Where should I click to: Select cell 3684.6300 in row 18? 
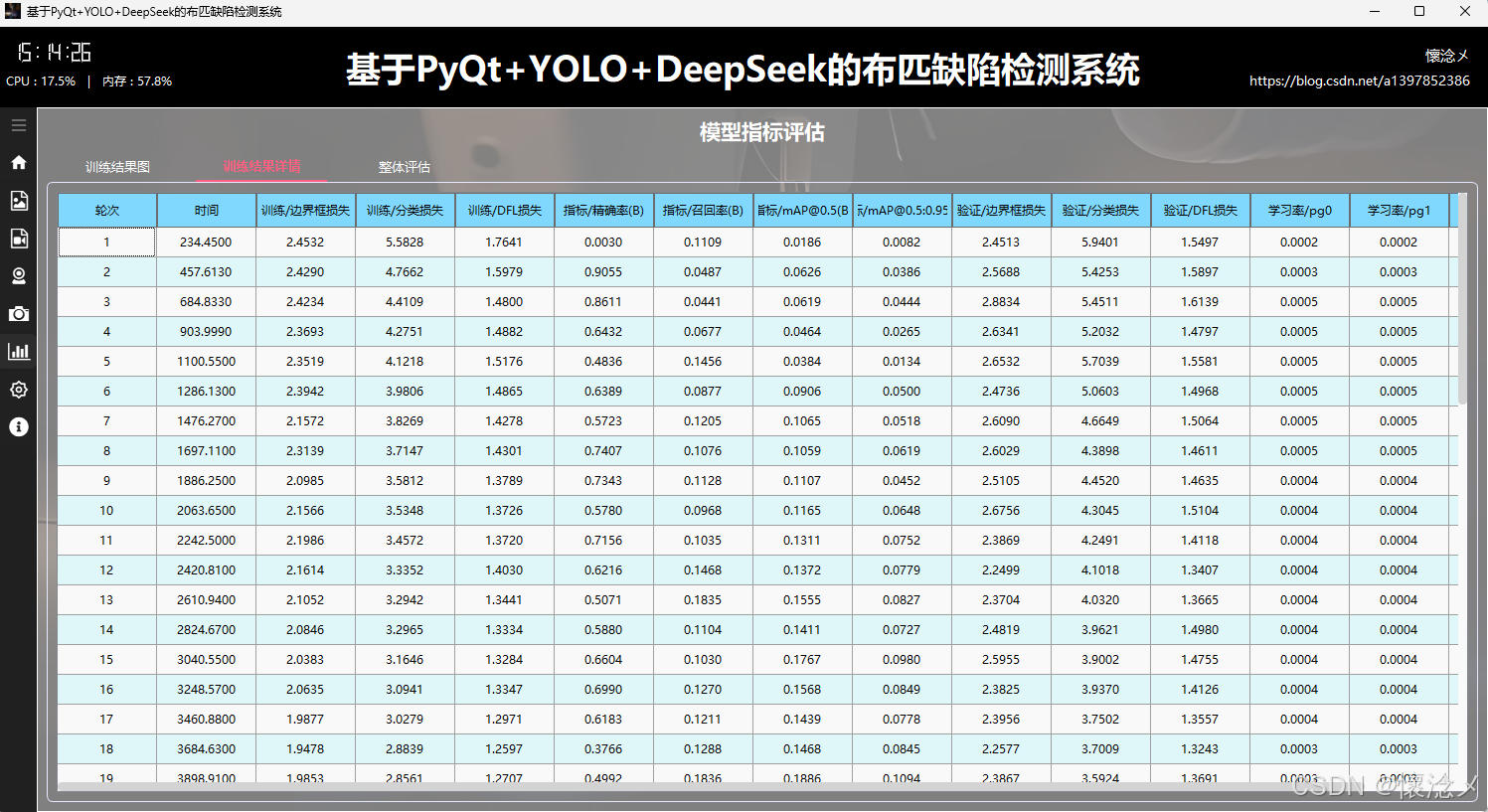pos(207,748)
